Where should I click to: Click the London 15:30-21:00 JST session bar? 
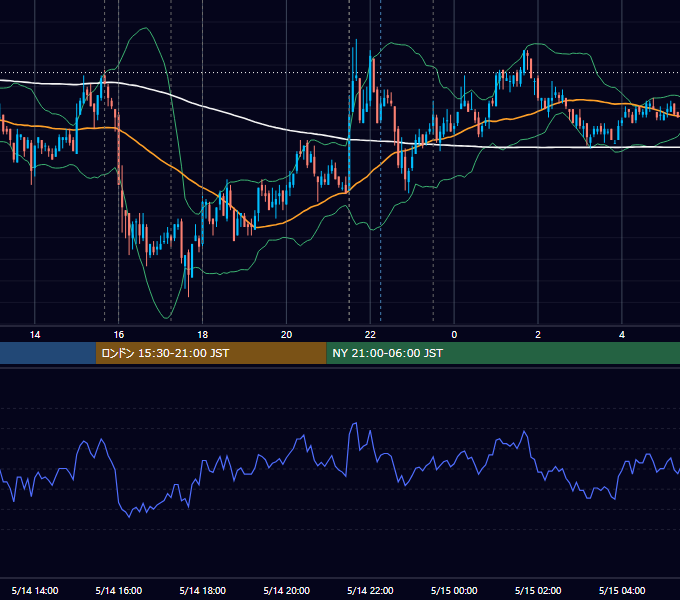coord(211,353)
